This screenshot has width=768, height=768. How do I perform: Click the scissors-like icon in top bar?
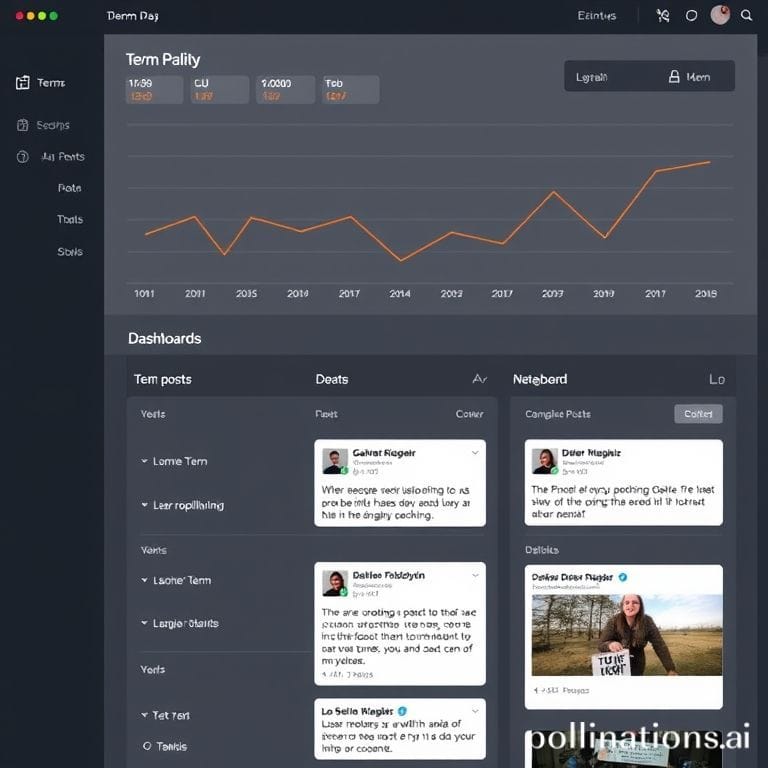click(663, 16)
